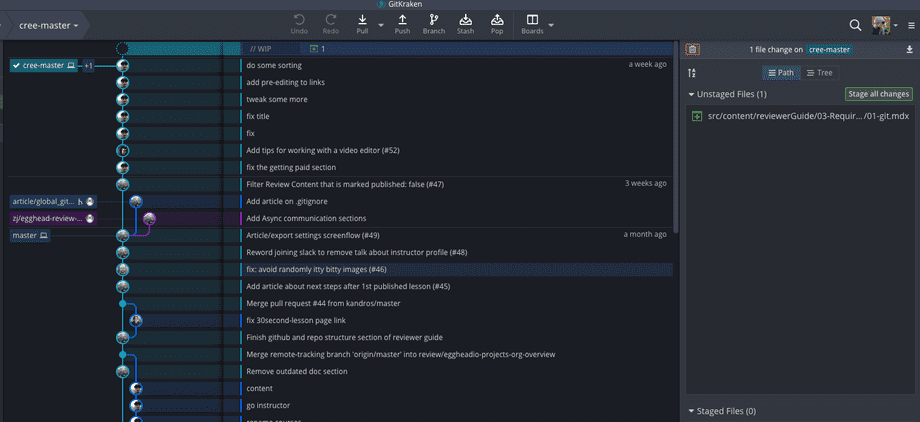Click the commit graph vertical scrollbar
920x422 pixels.
676,138
